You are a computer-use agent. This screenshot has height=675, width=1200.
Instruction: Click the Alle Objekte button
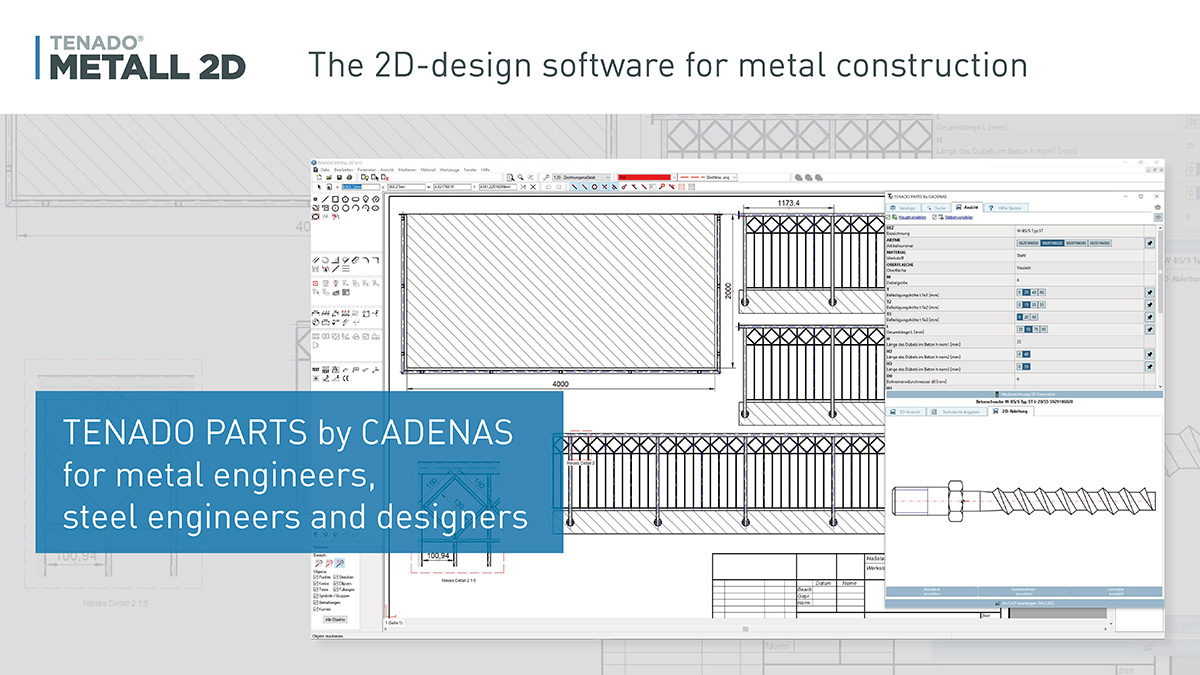(x=335, y=619)
